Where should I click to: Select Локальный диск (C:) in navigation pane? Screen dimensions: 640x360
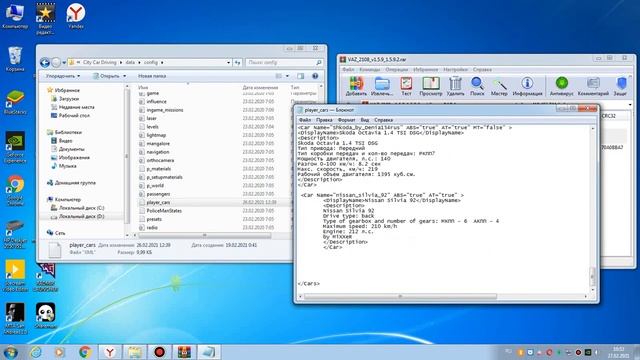pyautogui.click(x=81, y=208)
